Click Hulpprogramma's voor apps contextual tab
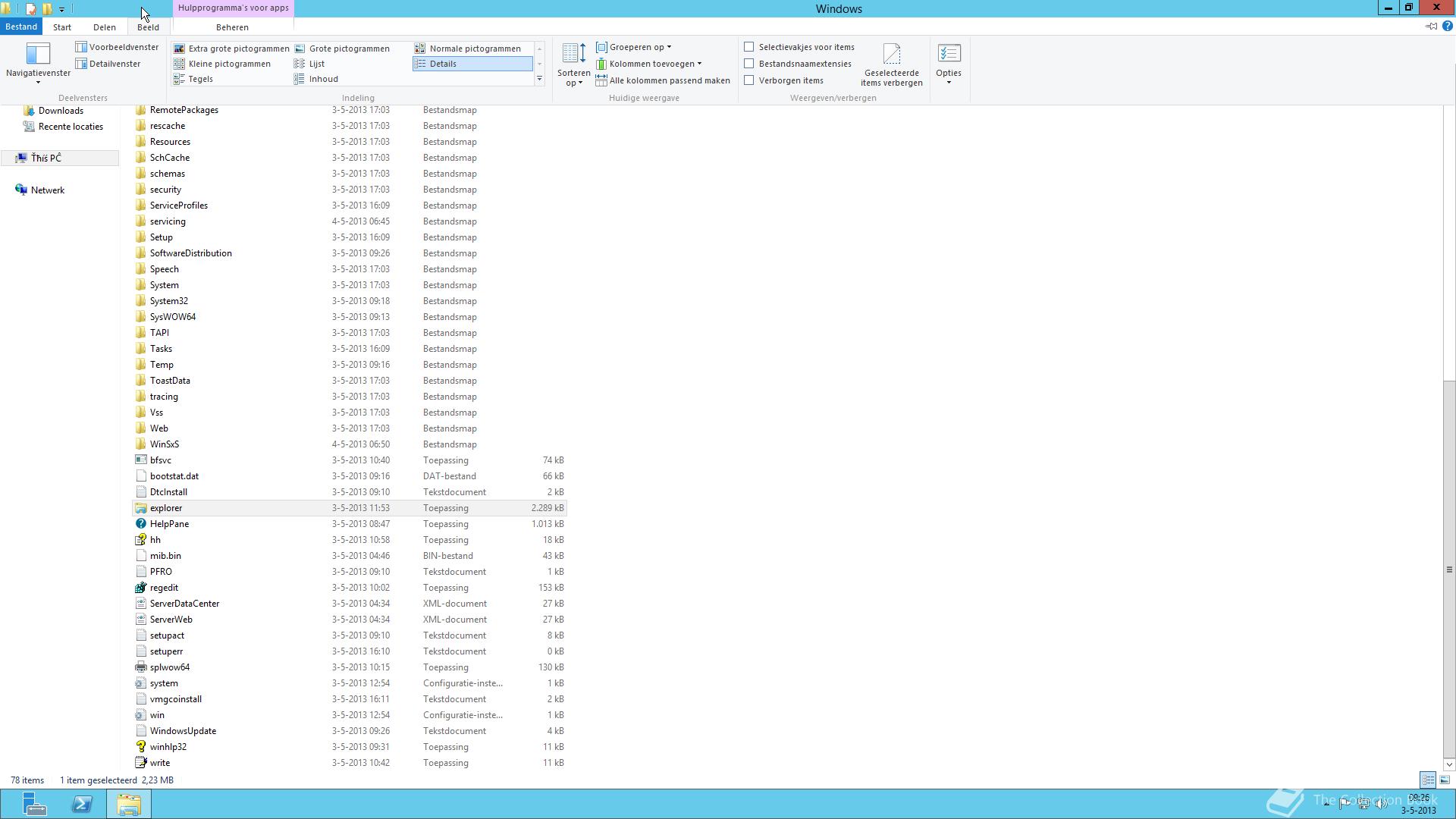1456x819 pixels. coord(234,8)
